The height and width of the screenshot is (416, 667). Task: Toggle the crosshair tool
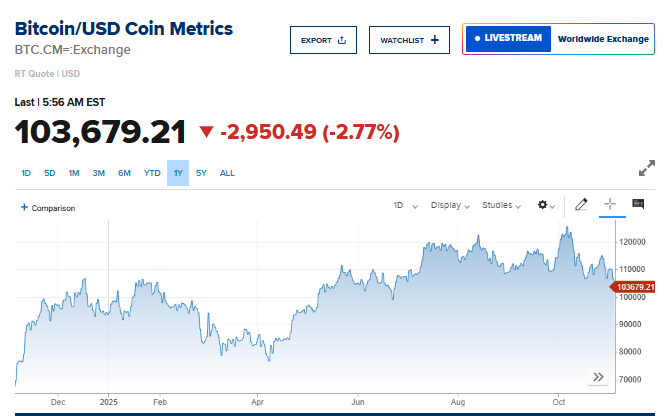click(609, 205)
